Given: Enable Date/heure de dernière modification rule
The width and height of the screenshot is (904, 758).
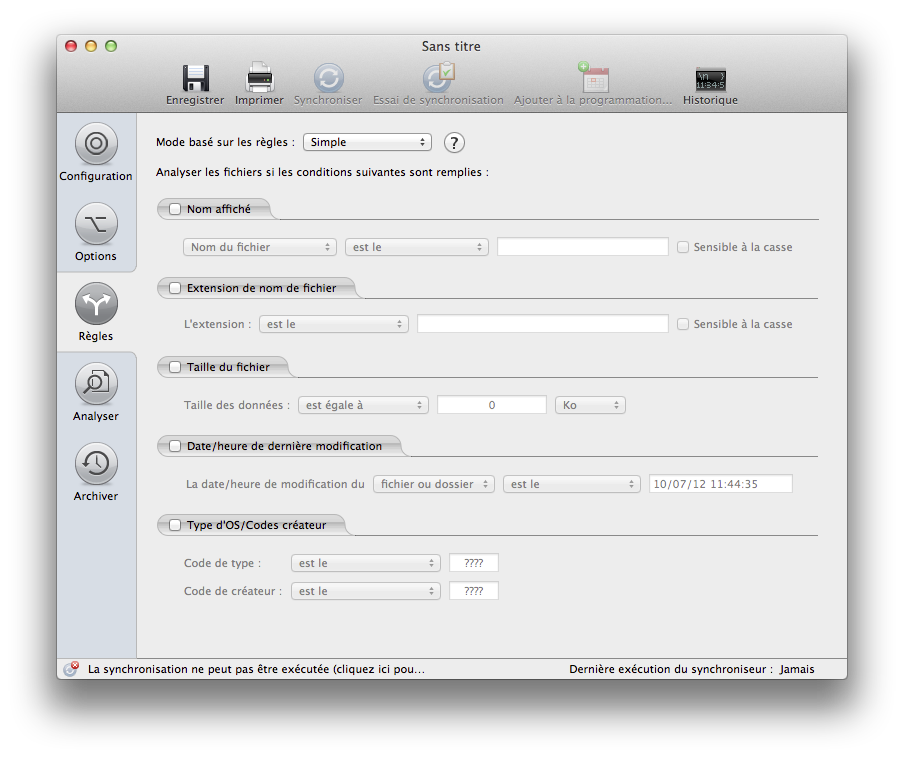Looking at the screenshot, I should click(175, 446).
